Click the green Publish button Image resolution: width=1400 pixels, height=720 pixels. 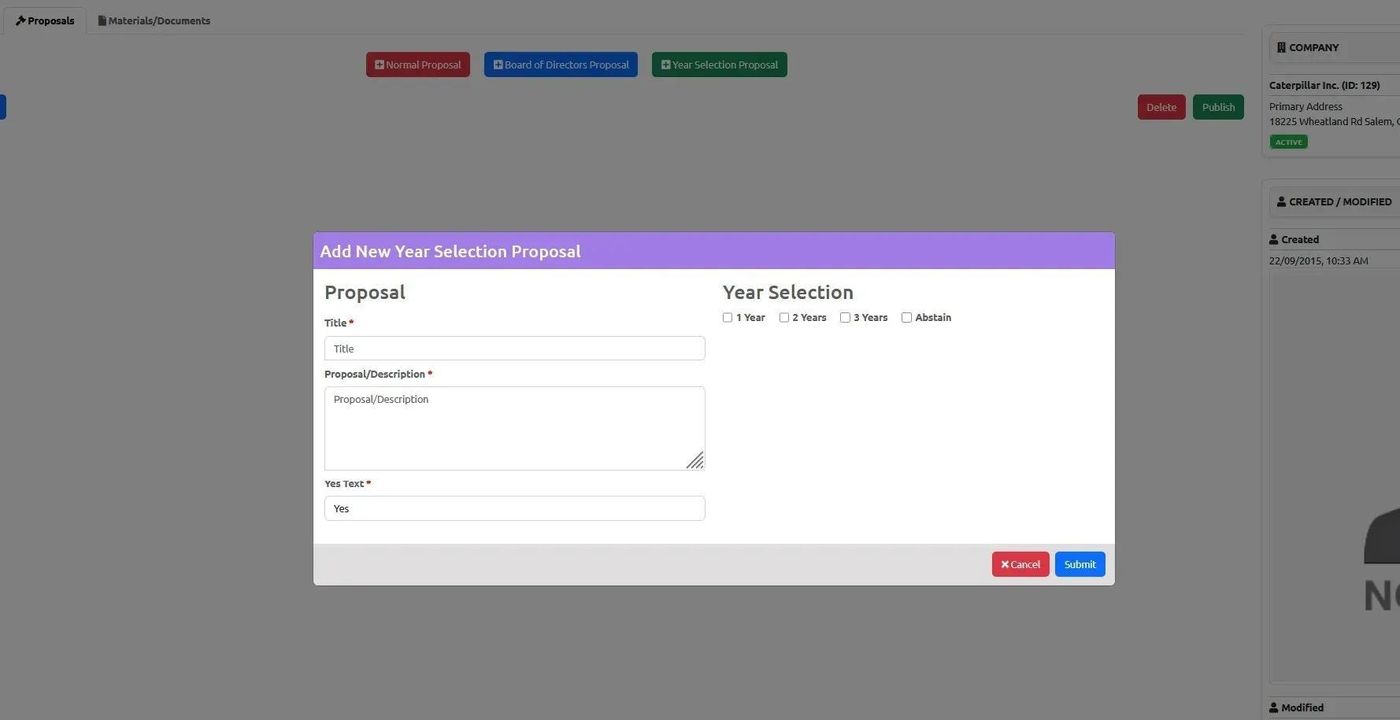point(1217,108)
